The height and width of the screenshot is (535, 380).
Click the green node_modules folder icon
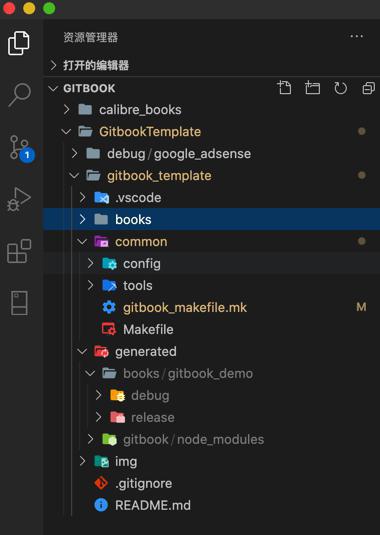pos(109,439)
